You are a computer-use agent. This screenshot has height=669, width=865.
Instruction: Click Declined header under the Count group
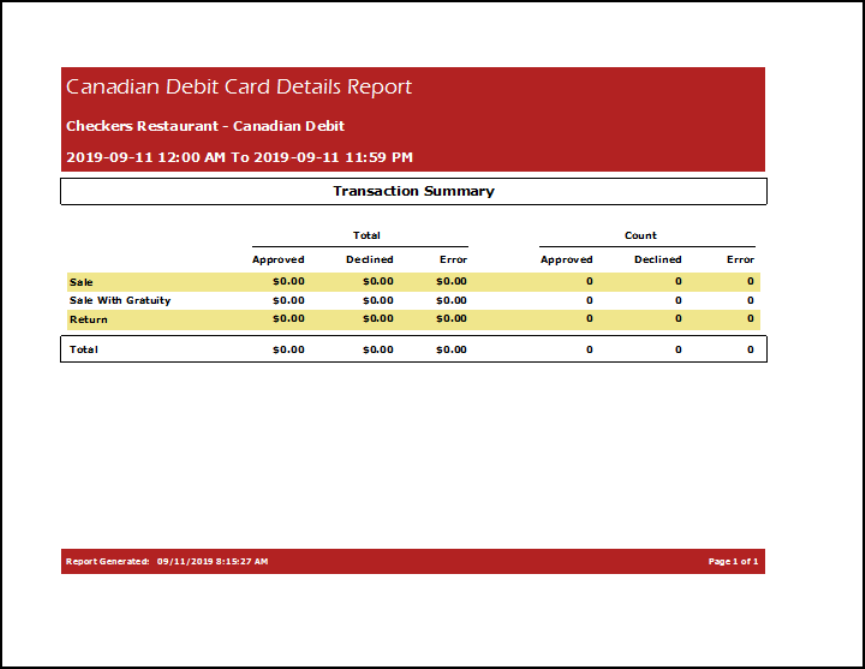pyautogui.click(x=658, y=260)
